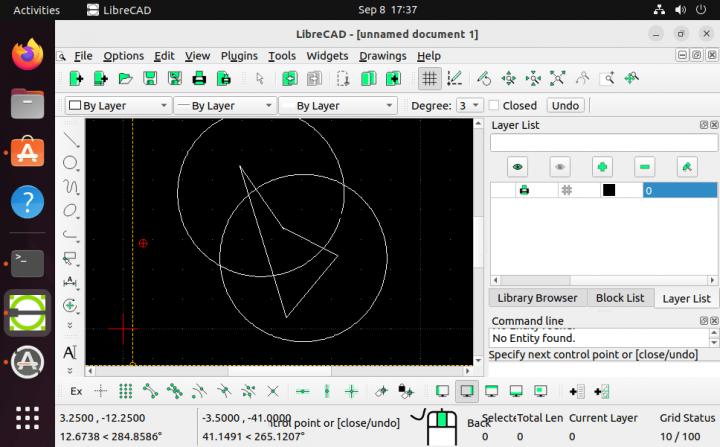Viewport: 720px width, 447px height.
Task: Click the layer filter input field
Action: 603,143
